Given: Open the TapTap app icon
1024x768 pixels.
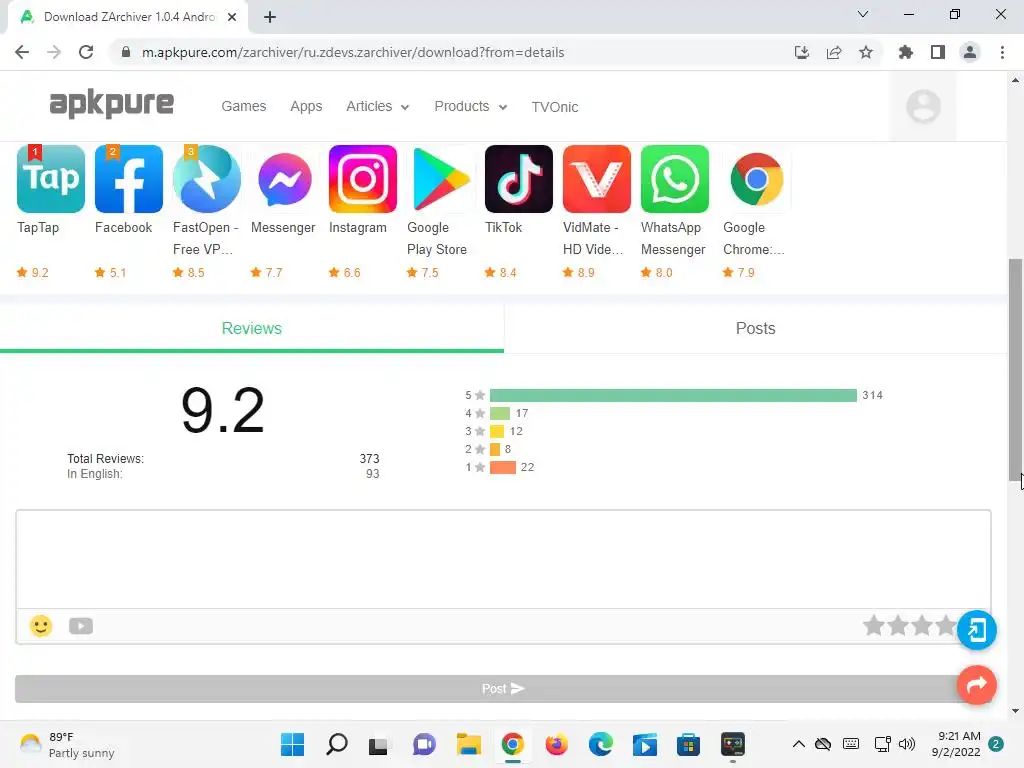Looking at the screenshot, I should tap(51, 179).
